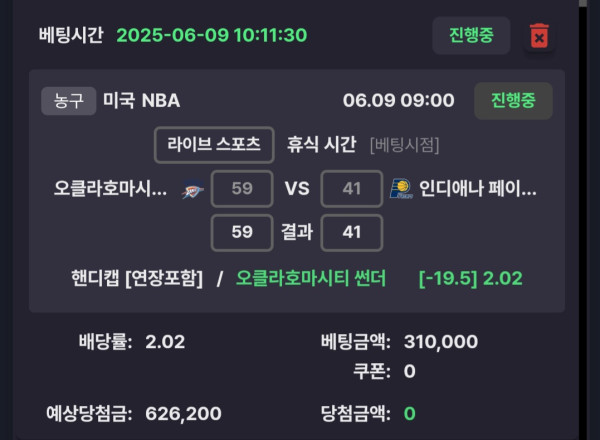Image resolution: width=600 pixels, height=440 pixels.
Task: Click the bet-time score box showing 41
Action: tap(352, 189)
